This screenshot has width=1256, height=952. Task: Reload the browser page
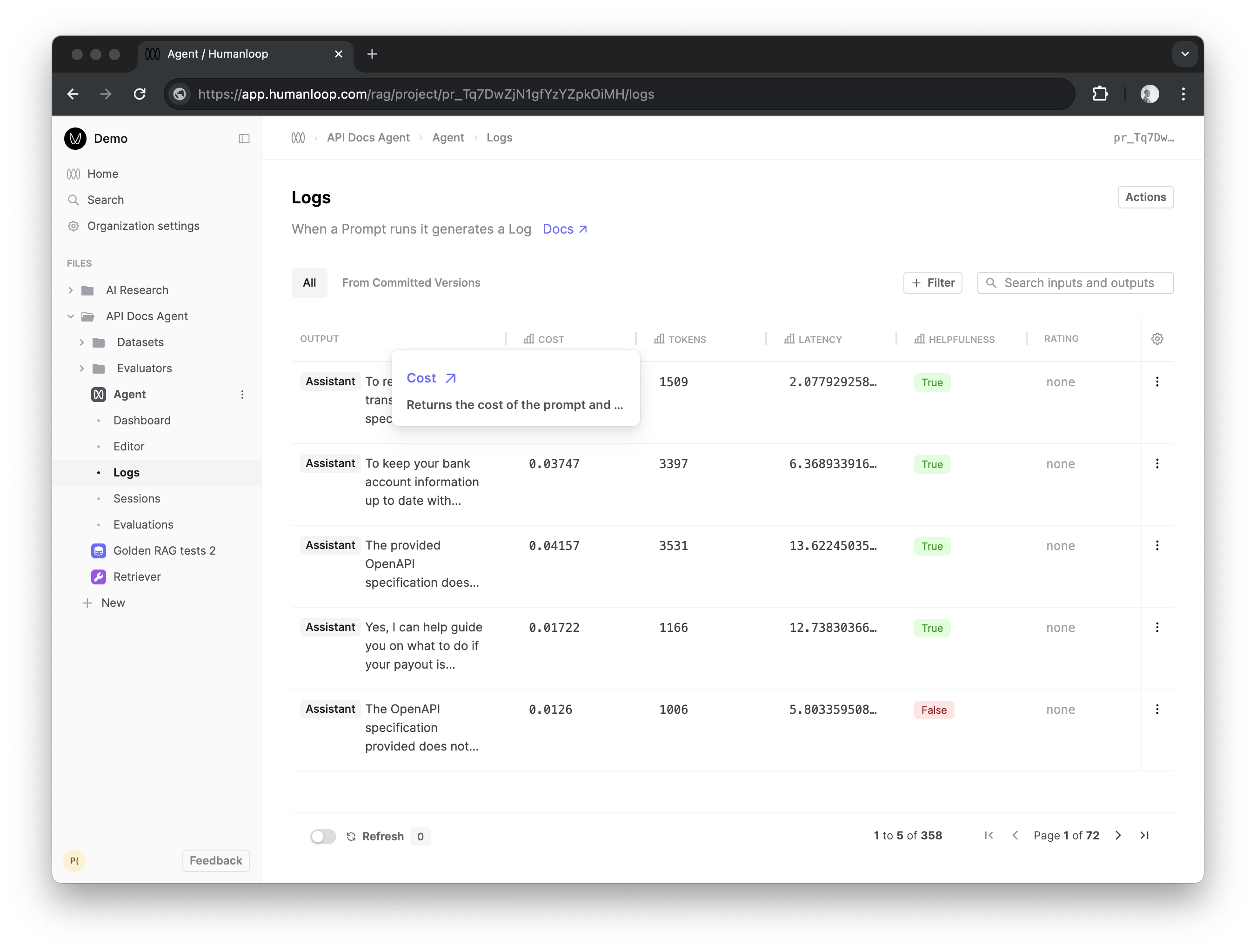pyautogui.click(x=140, y=94)
